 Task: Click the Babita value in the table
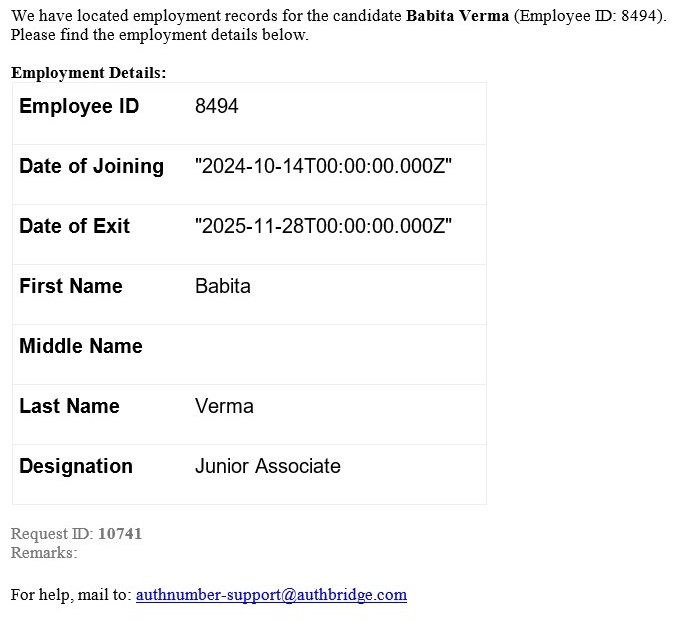223,287
